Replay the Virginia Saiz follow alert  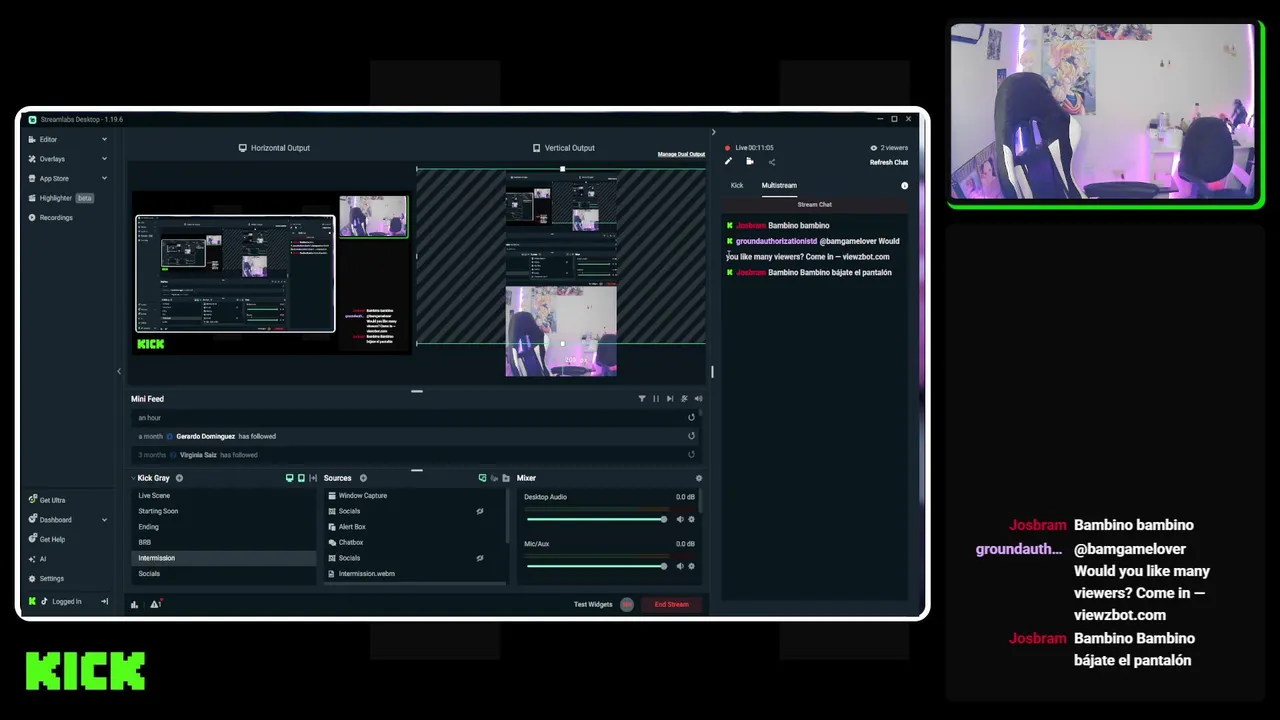pos(691,455)
